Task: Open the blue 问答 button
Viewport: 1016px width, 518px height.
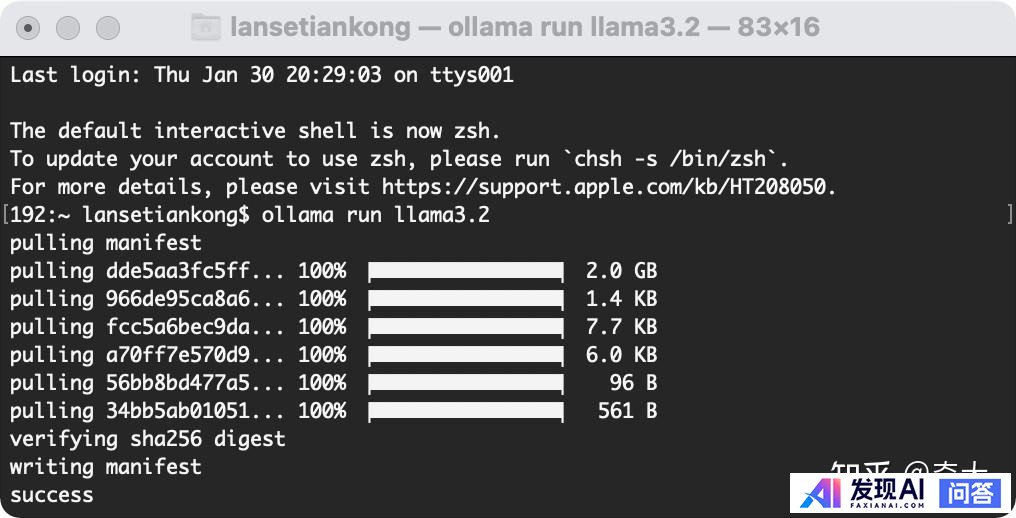Action: click(970, 493)
